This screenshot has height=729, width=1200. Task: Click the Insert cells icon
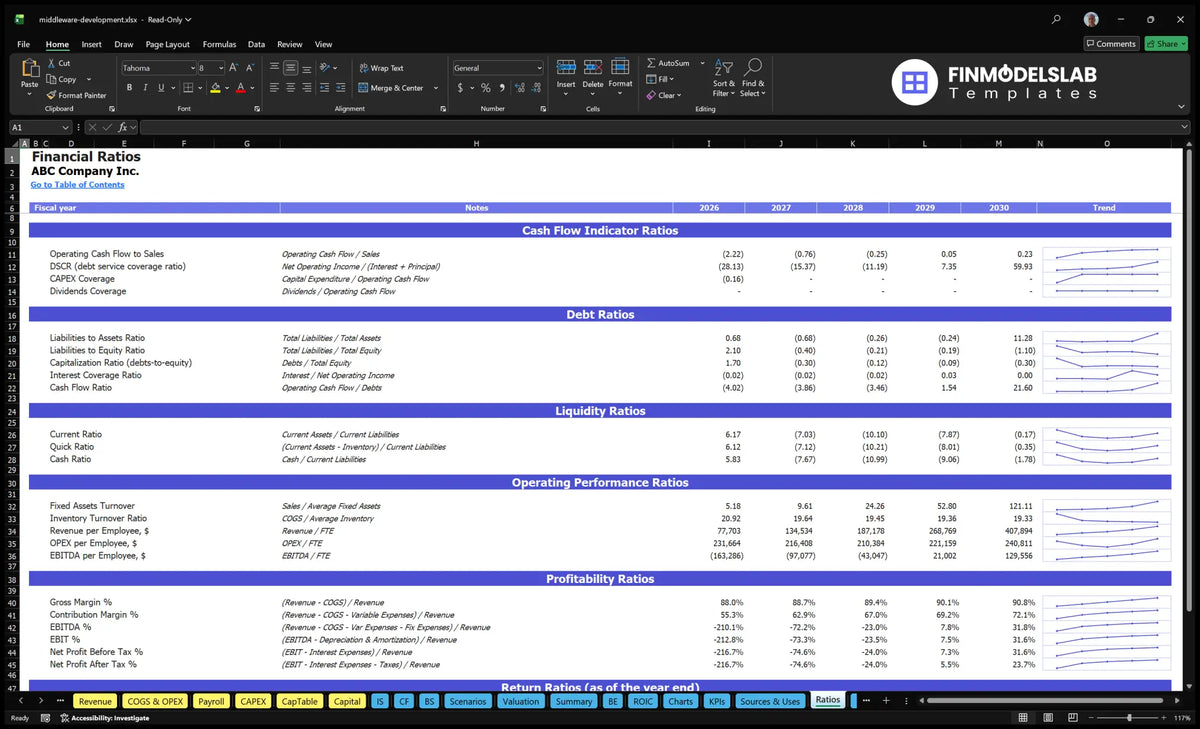coord(566,68)
